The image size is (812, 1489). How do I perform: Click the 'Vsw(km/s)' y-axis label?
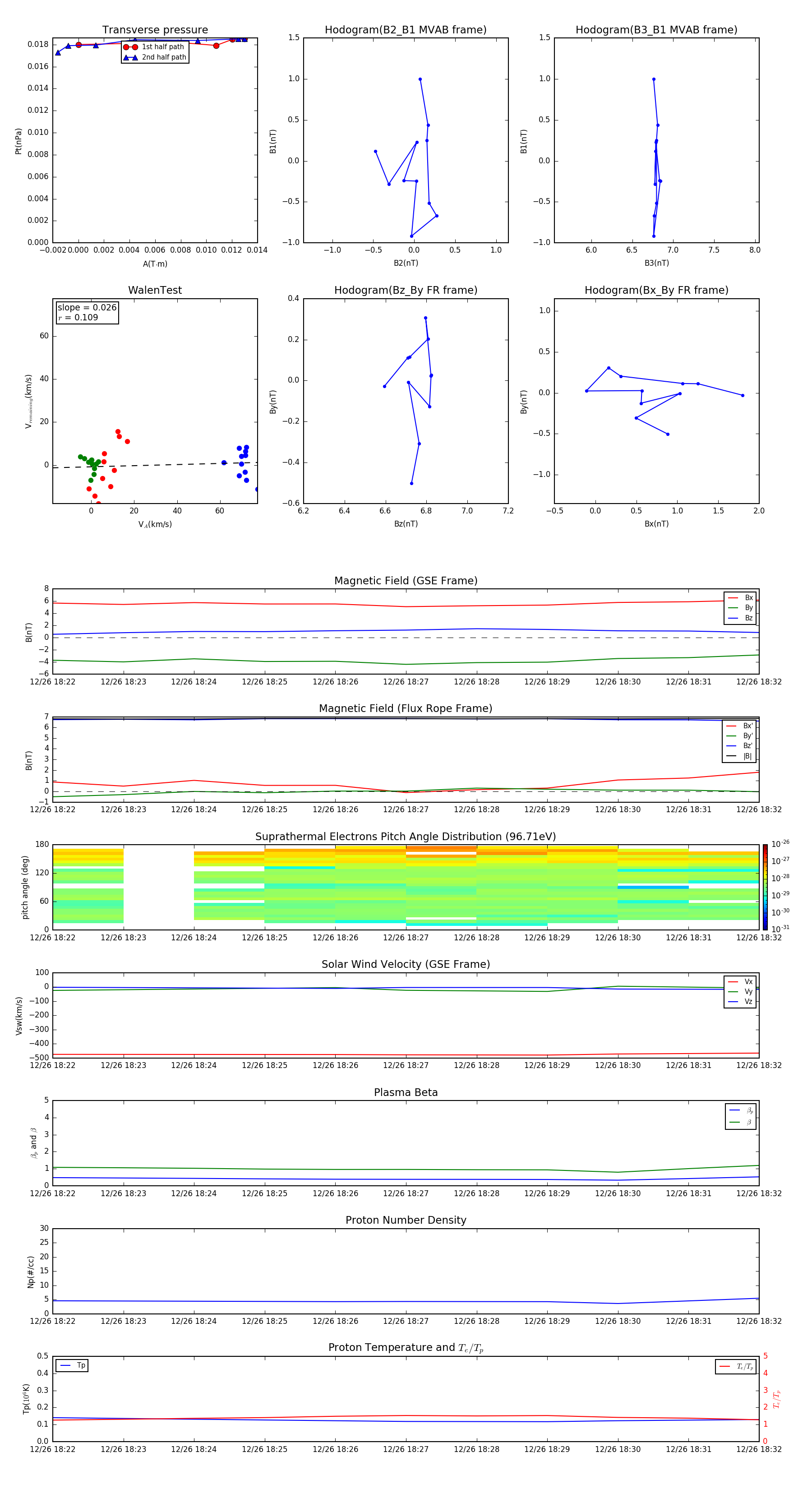coord(18,1015)
